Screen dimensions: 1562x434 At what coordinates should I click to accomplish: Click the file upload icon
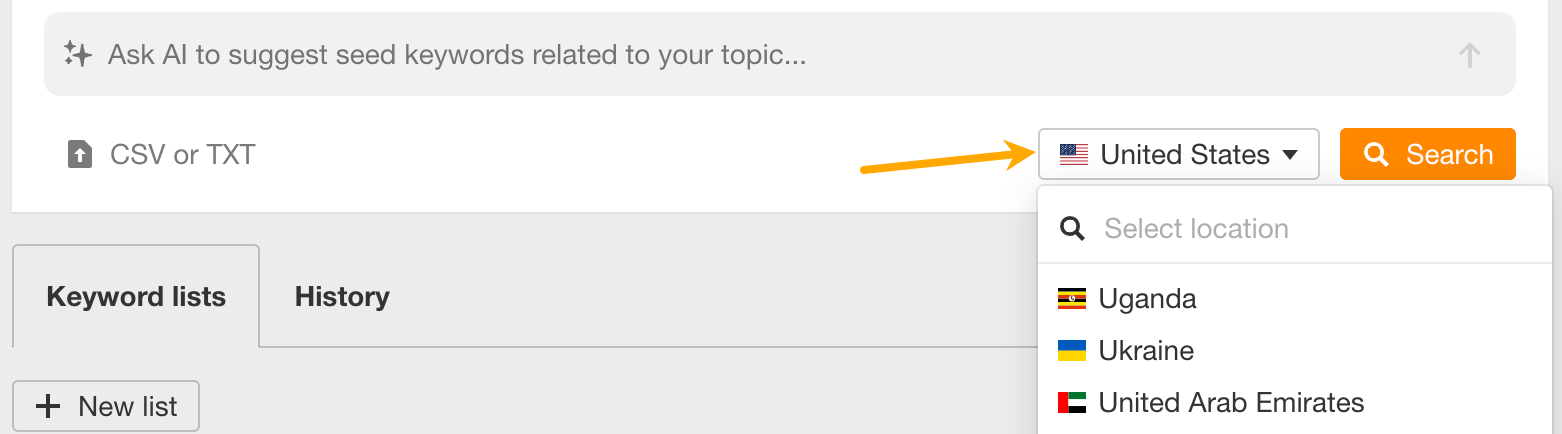pyautogui.click(x=79, y=154)
